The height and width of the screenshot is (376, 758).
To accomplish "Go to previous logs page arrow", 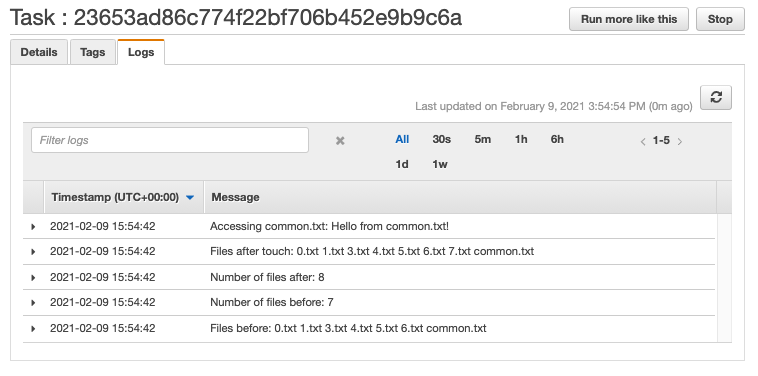I will coord(643,142).
